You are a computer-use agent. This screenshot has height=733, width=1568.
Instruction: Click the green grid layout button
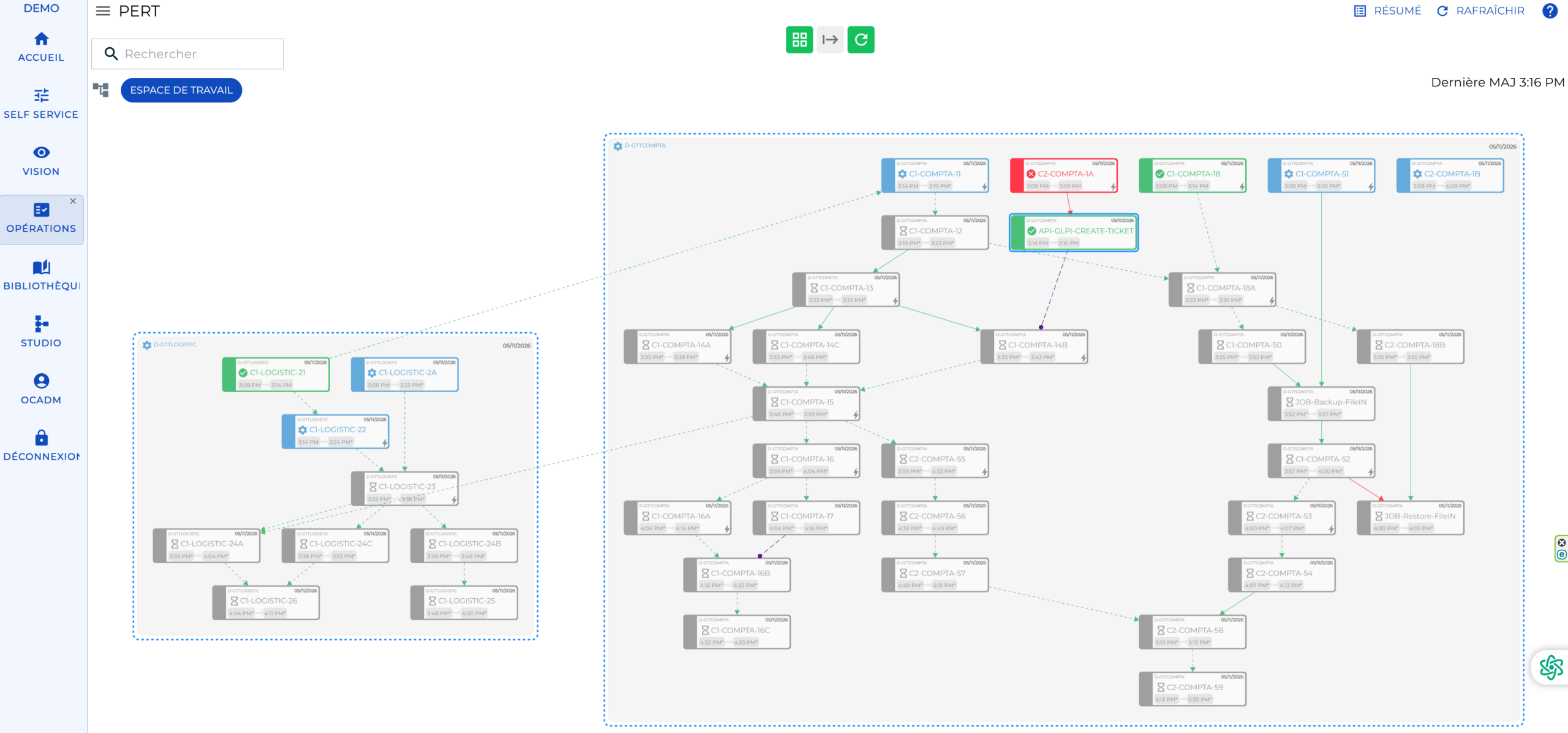tap(799, 40)
